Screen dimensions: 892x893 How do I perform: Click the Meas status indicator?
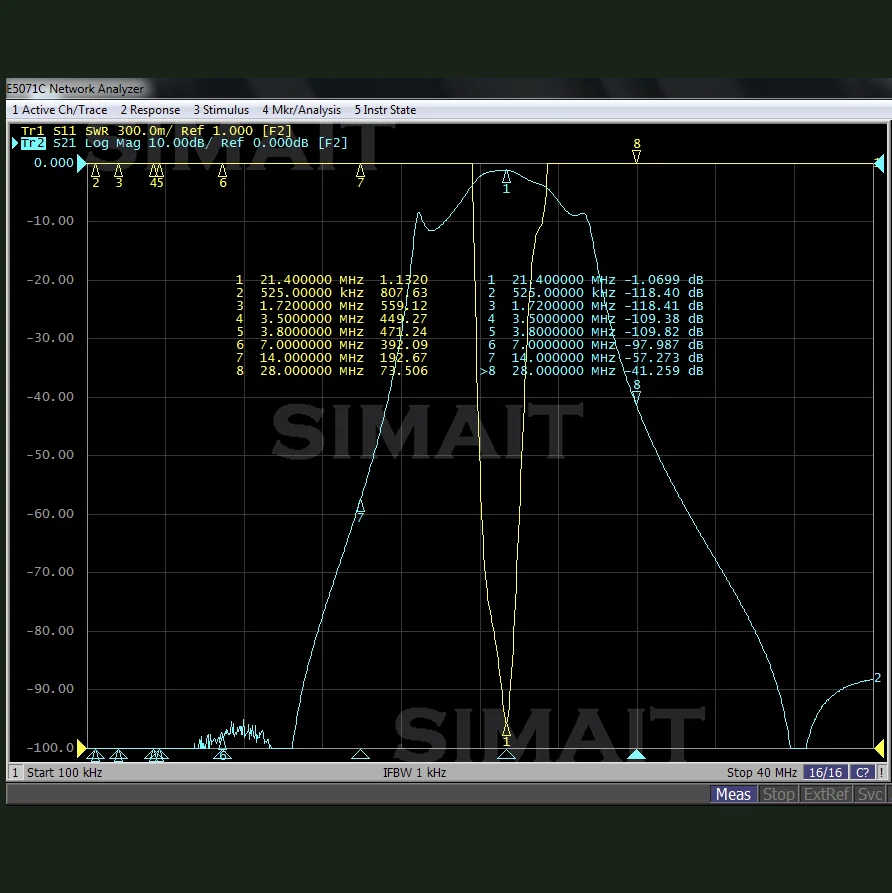[733, 794]
